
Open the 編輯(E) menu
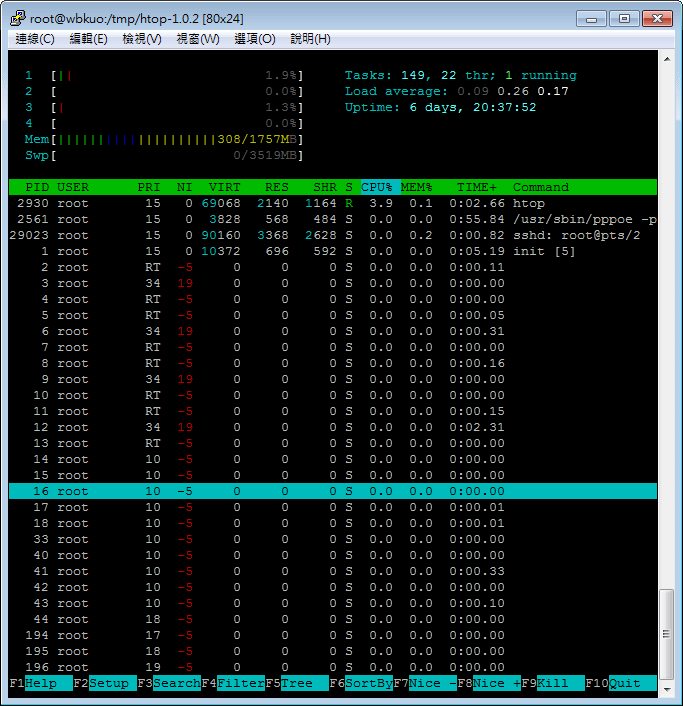(88, 39)
